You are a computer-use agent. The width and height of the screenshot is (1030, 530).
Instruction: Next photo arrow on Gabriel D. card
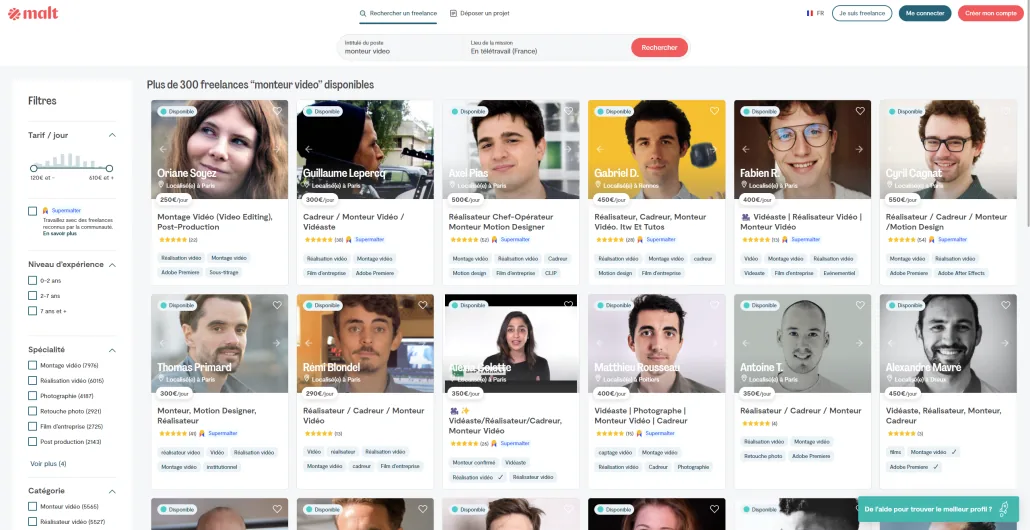point(714,149)
